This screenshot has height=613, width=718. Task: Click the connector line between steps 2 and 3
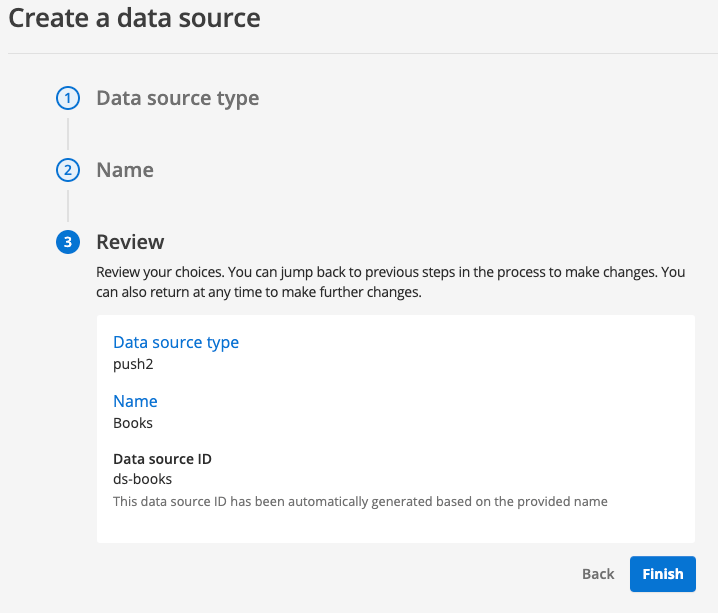tap(67, 206)
